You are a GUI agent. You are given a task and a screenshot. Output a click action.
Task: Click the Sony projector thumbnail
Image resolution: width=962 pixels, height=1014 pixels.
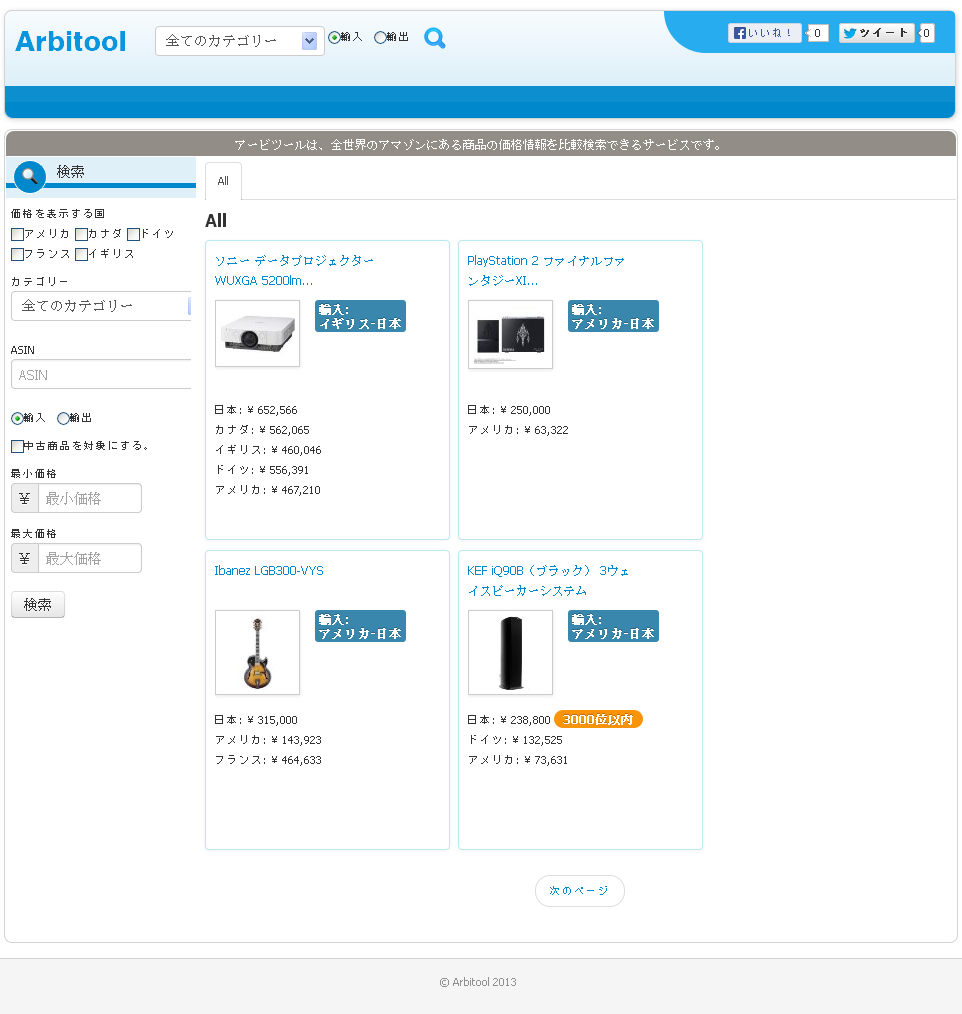pyautogui.click(x=257, y=334)
